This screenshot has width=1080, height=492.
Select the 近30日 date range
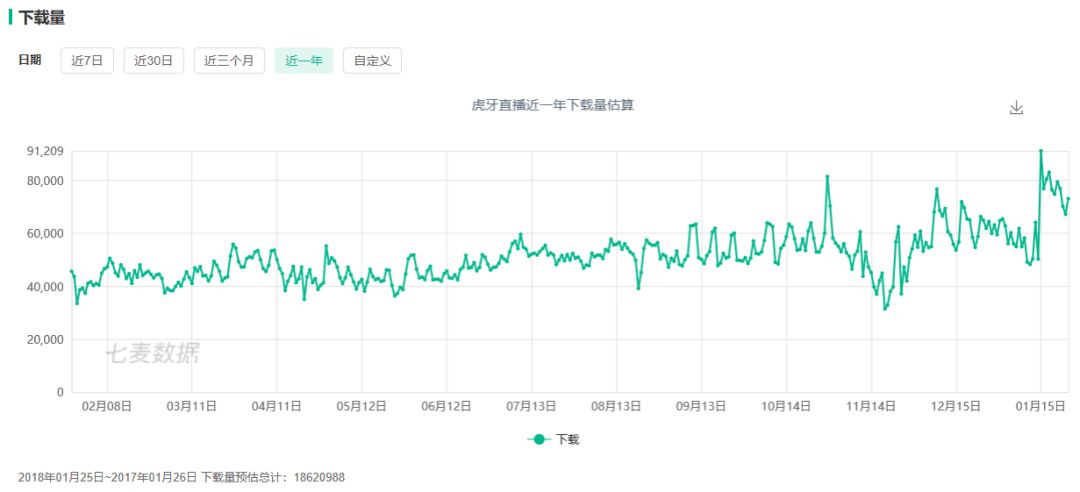(x=154, y=60)
